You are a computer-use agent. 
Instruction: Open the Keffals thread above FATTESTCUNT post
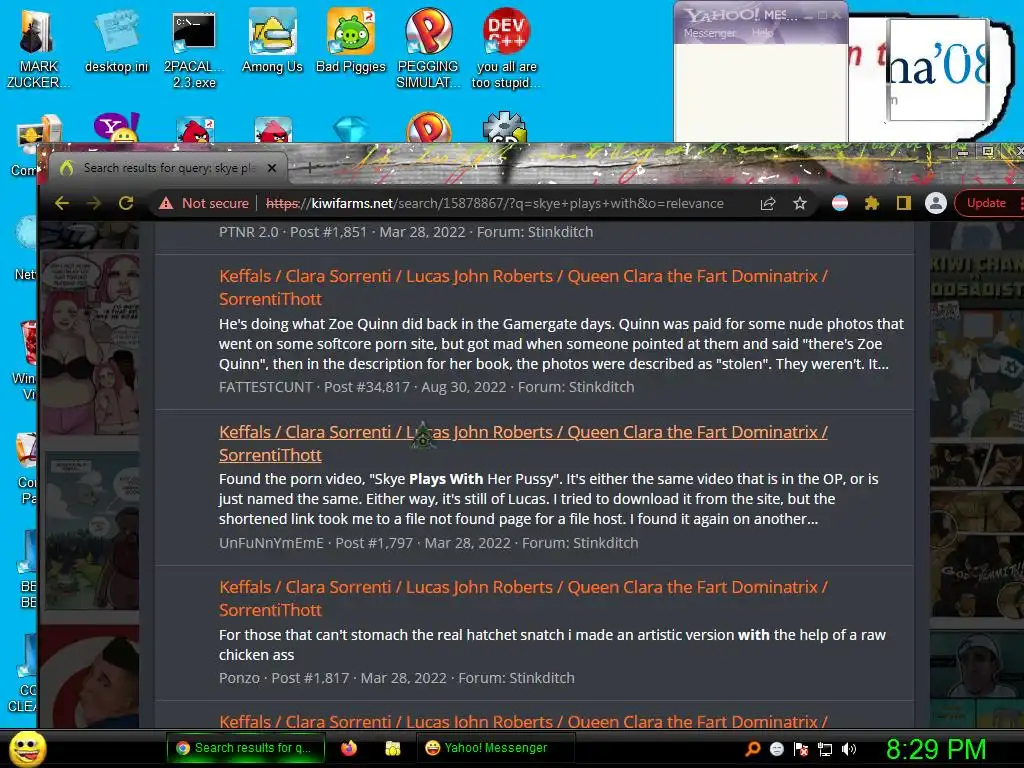[523, 287]
